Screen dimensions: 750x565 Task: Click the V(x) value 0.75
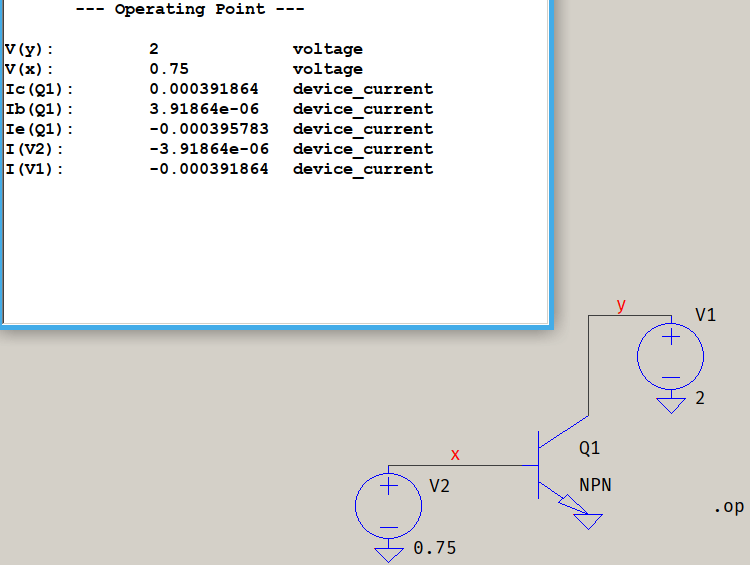coord(169,69)
